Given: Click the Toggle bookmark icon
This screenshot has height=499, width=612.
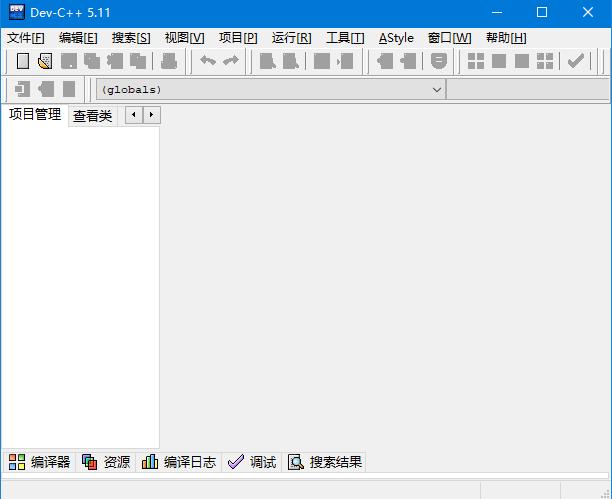Looking at the screenshot, I should [x=46, y=89].
